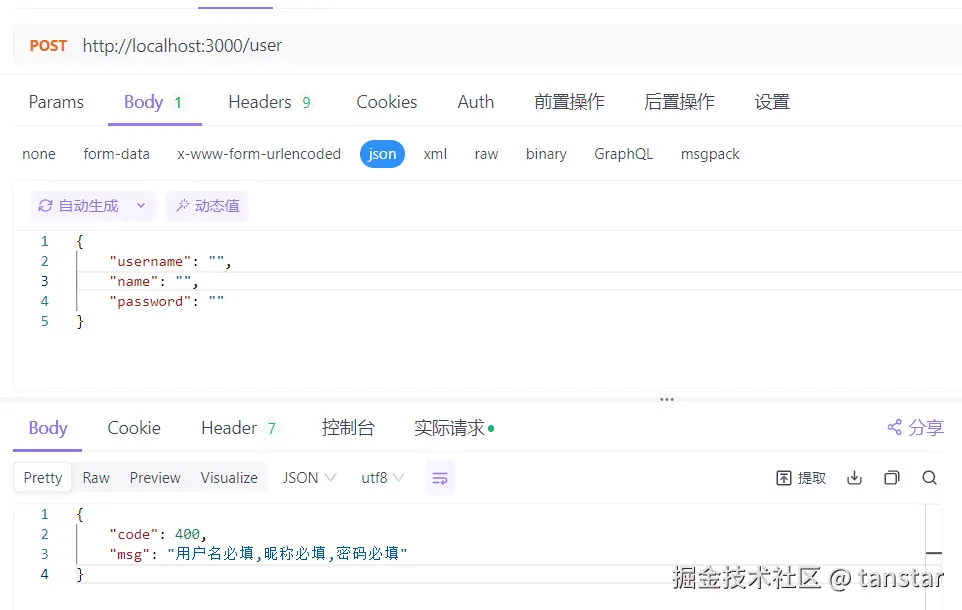Open the JSON format dropdown
Image resolution: width=962 pixels, height=610 pixels.
(x=309, y=477)
